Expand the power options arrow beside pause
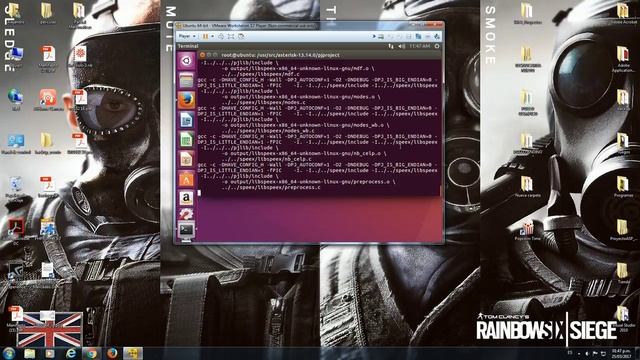 click(212, 36)
